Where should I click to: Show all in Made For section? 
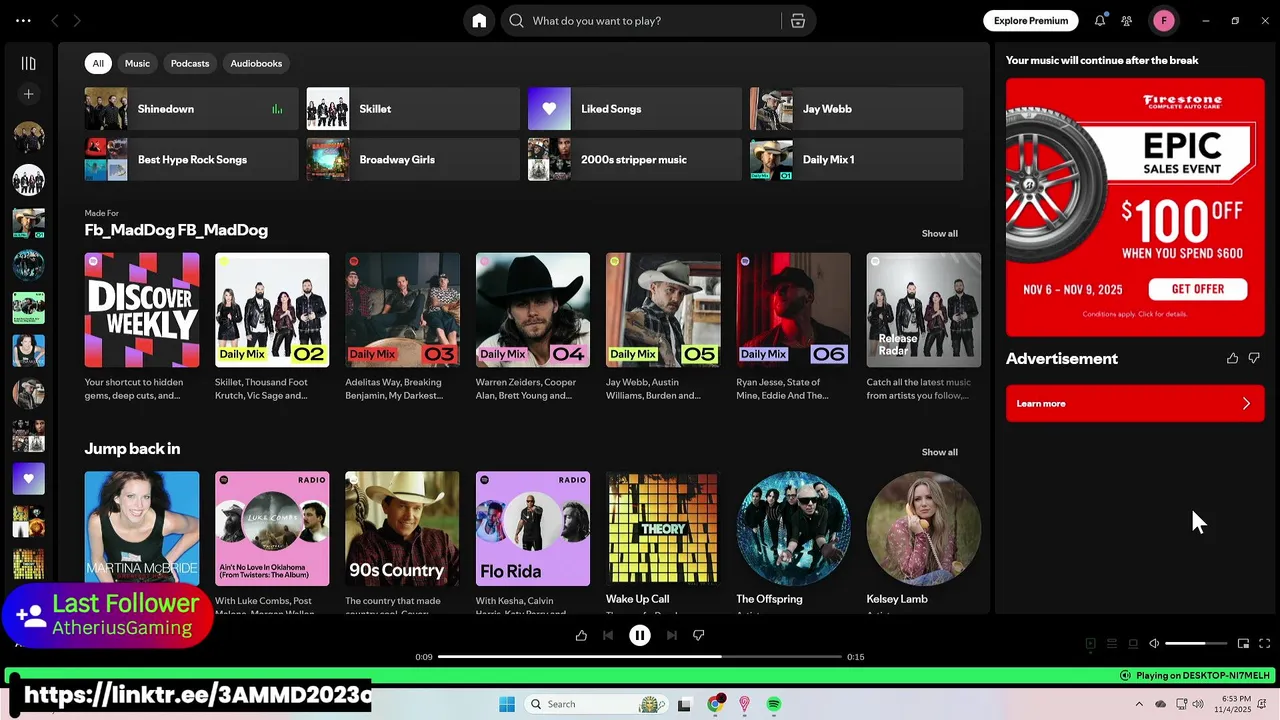pos(939,233)
